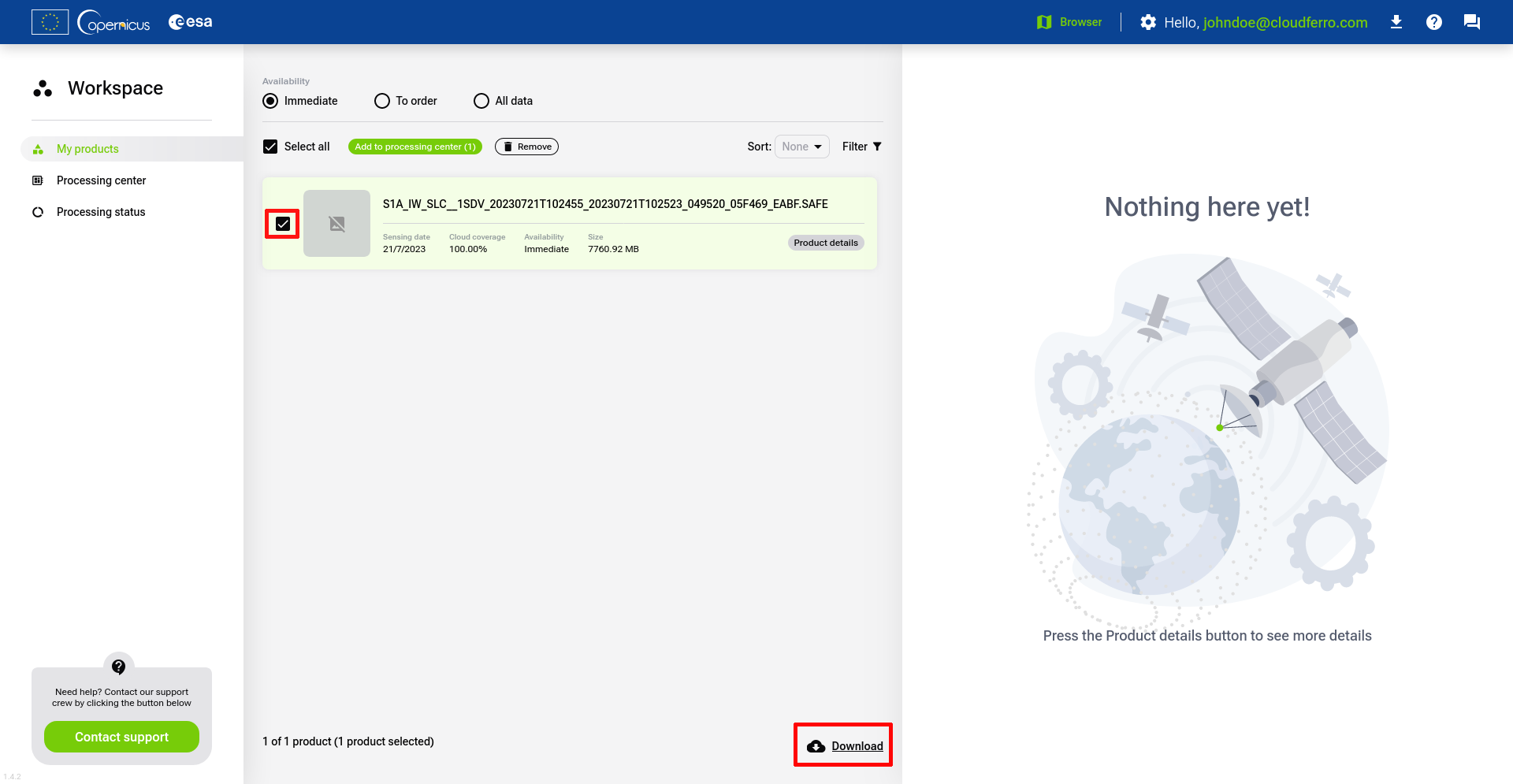Image resolution: width=1513 pixels, height=784 pixels.
Task: Click the European Union flag logo
Action: (x=50, y=22)
